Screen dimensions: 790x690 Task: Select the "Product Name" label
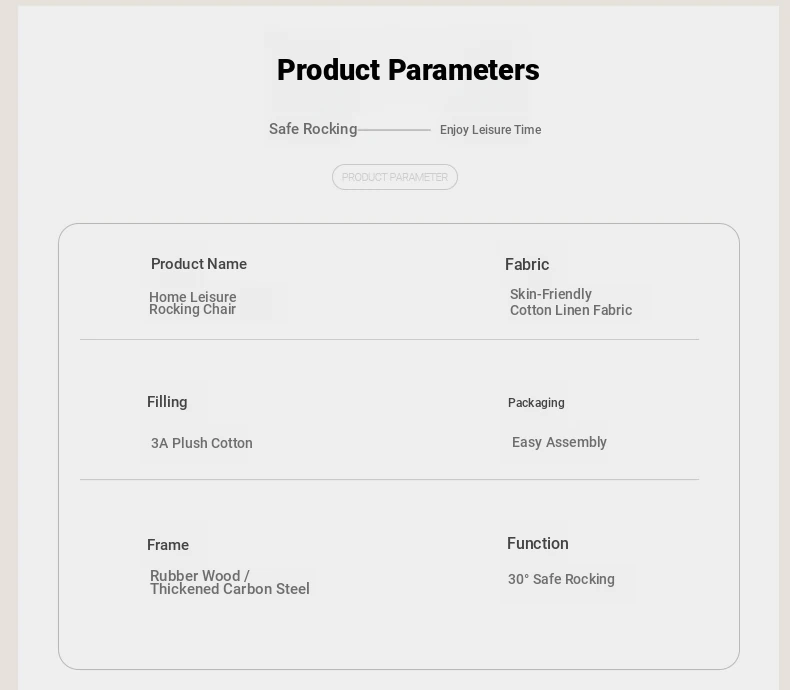199,264
